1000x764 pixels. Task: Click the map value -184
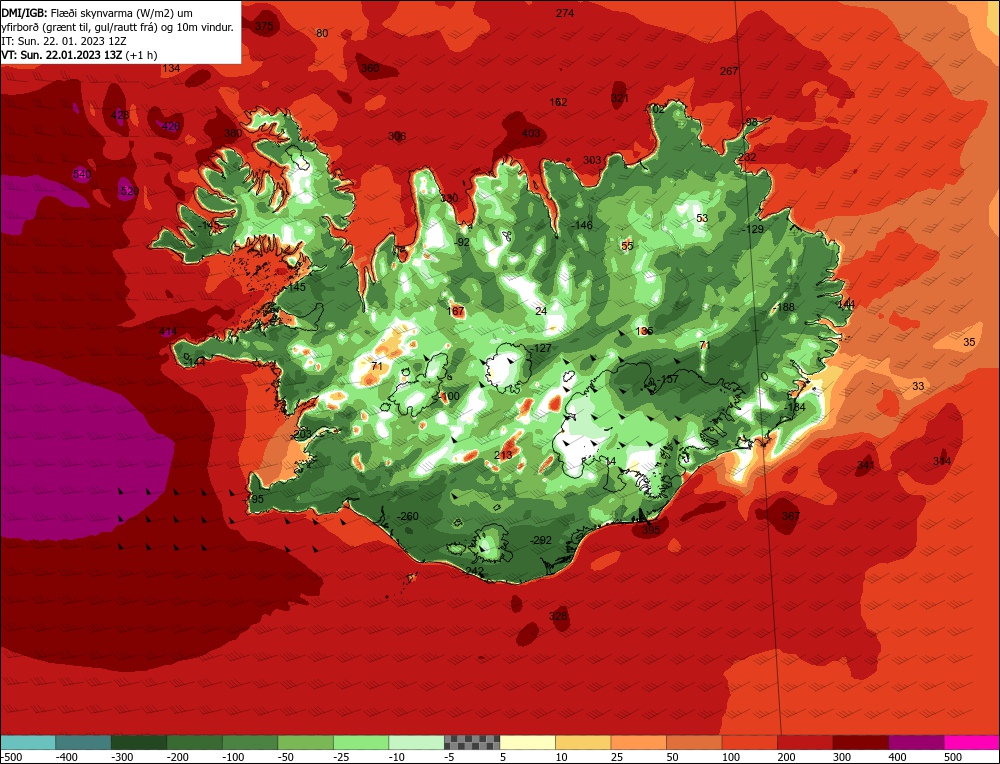(795, 407)
